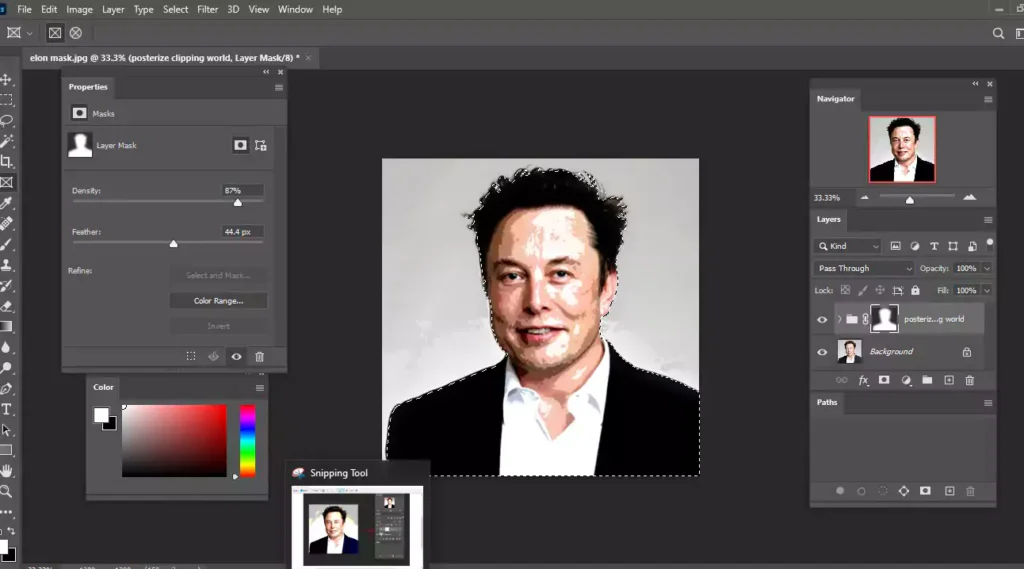The image size is (1024, 569).
Task: Open the Paths panel menu
Action: point(988,403)
